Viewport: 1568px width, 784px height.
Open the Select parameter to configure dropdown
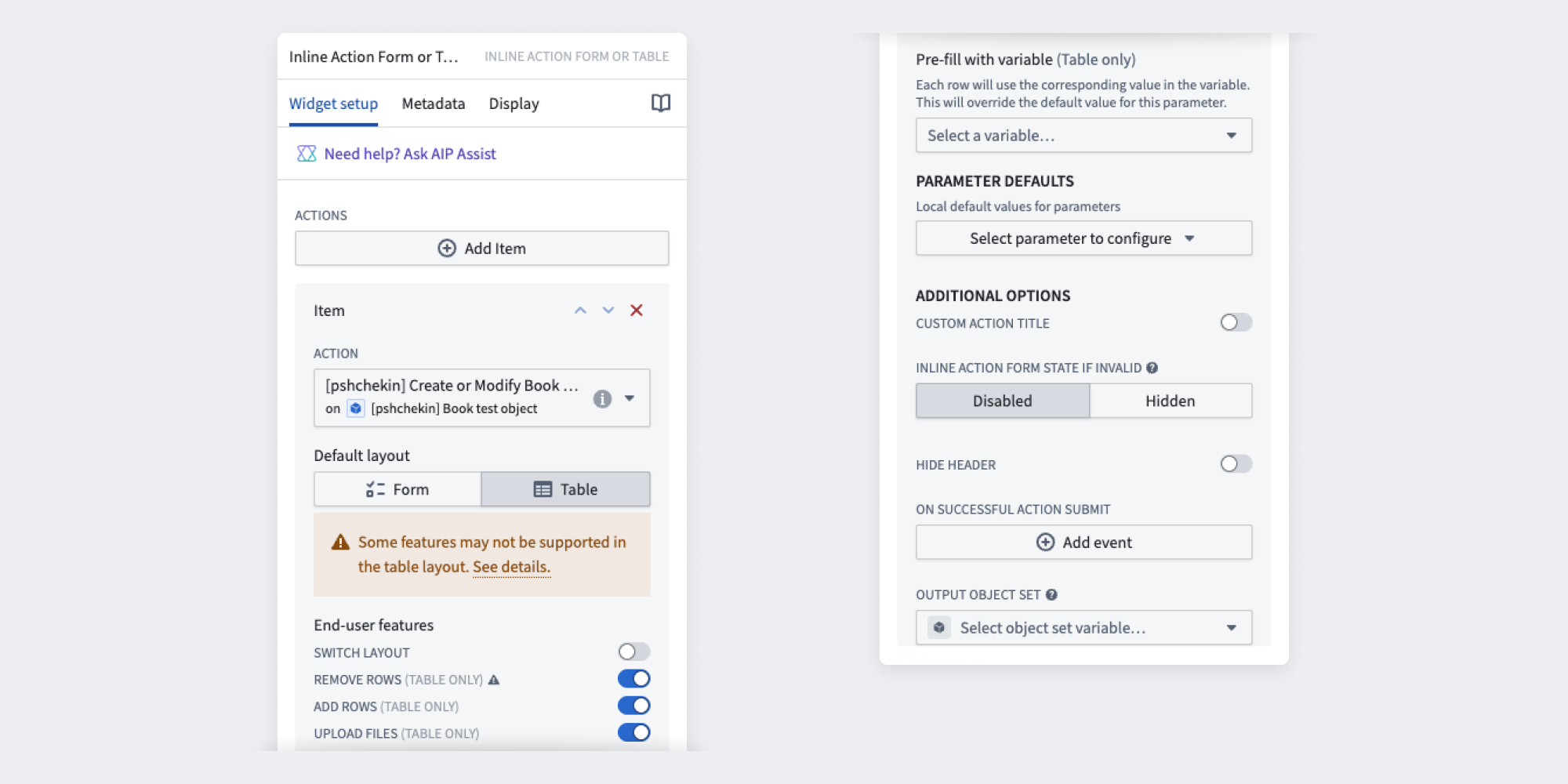point(1083,238)
